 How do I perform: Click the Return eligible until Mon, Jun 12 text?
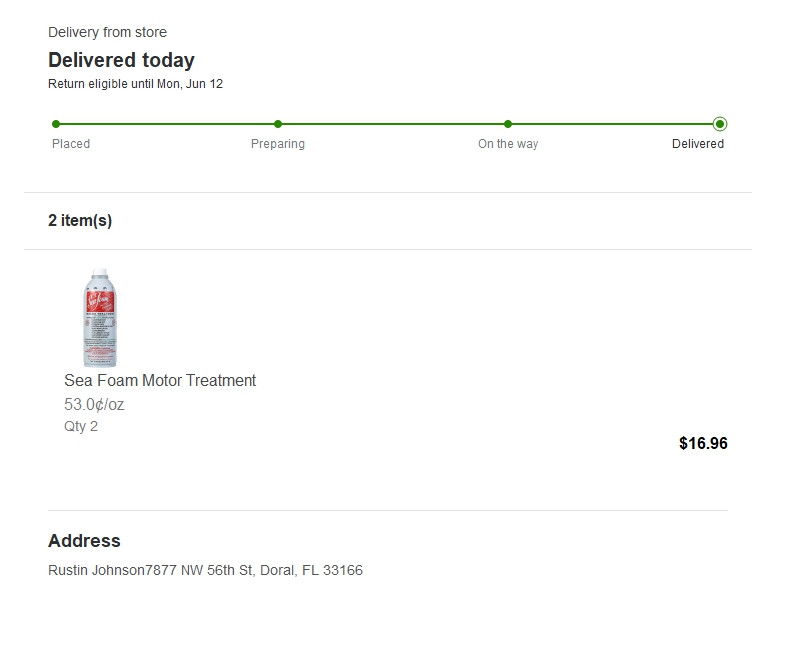(135, 84)
